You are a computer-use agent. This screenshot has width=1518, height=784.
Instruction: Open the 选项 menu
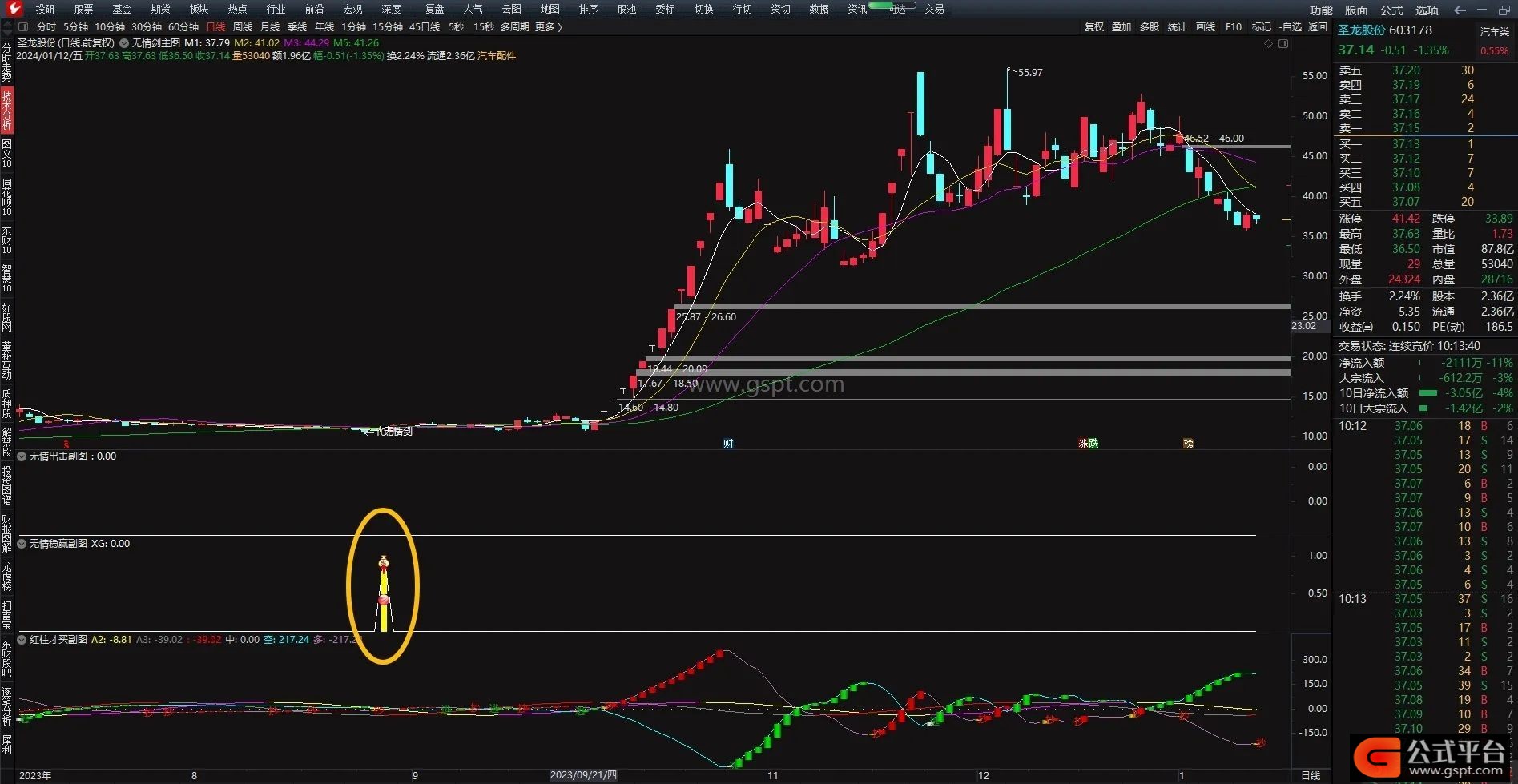1427,10
